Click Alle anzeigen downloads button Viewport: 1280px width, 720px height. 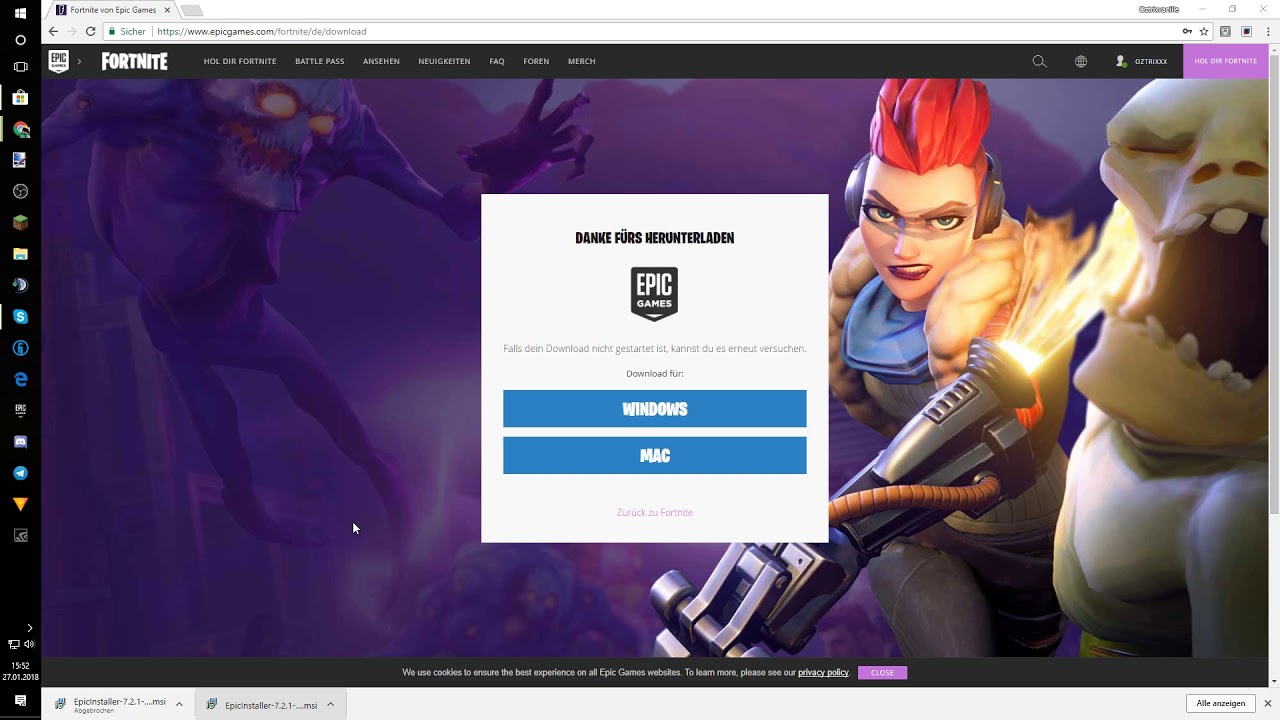1220,704
